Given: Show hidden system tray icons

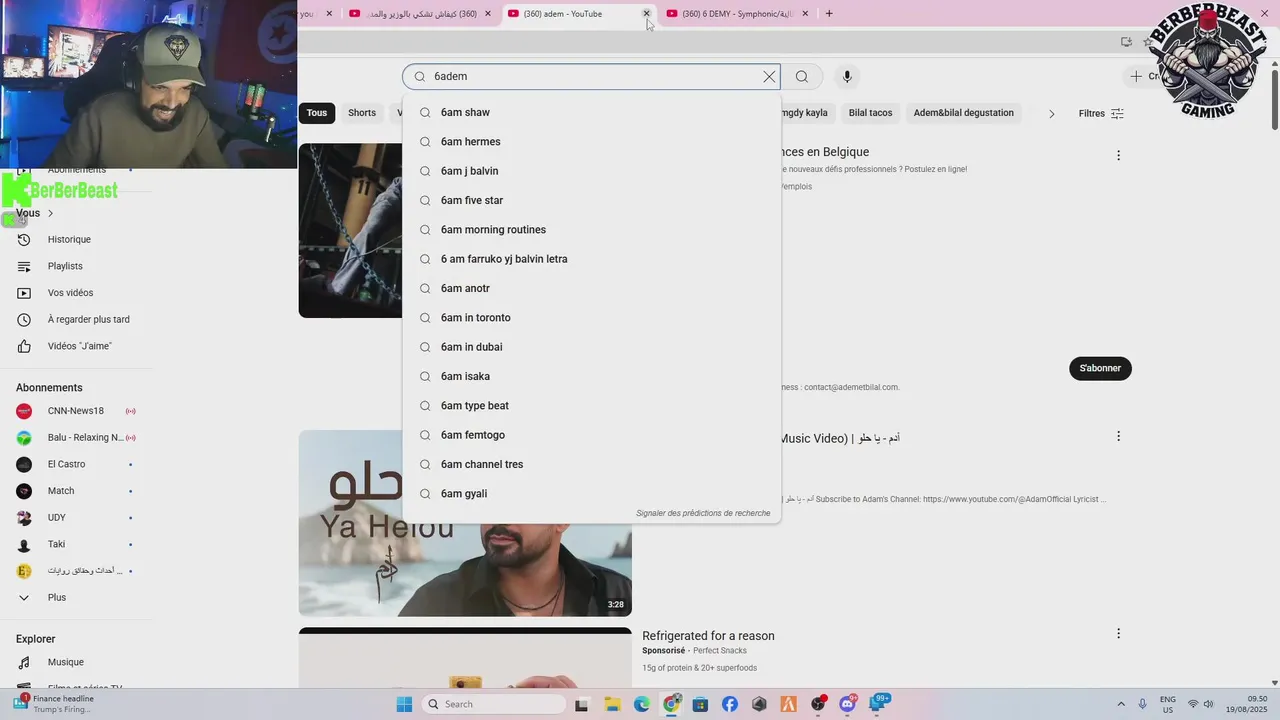Looking at the screenshot, I should click(1120, 704).
